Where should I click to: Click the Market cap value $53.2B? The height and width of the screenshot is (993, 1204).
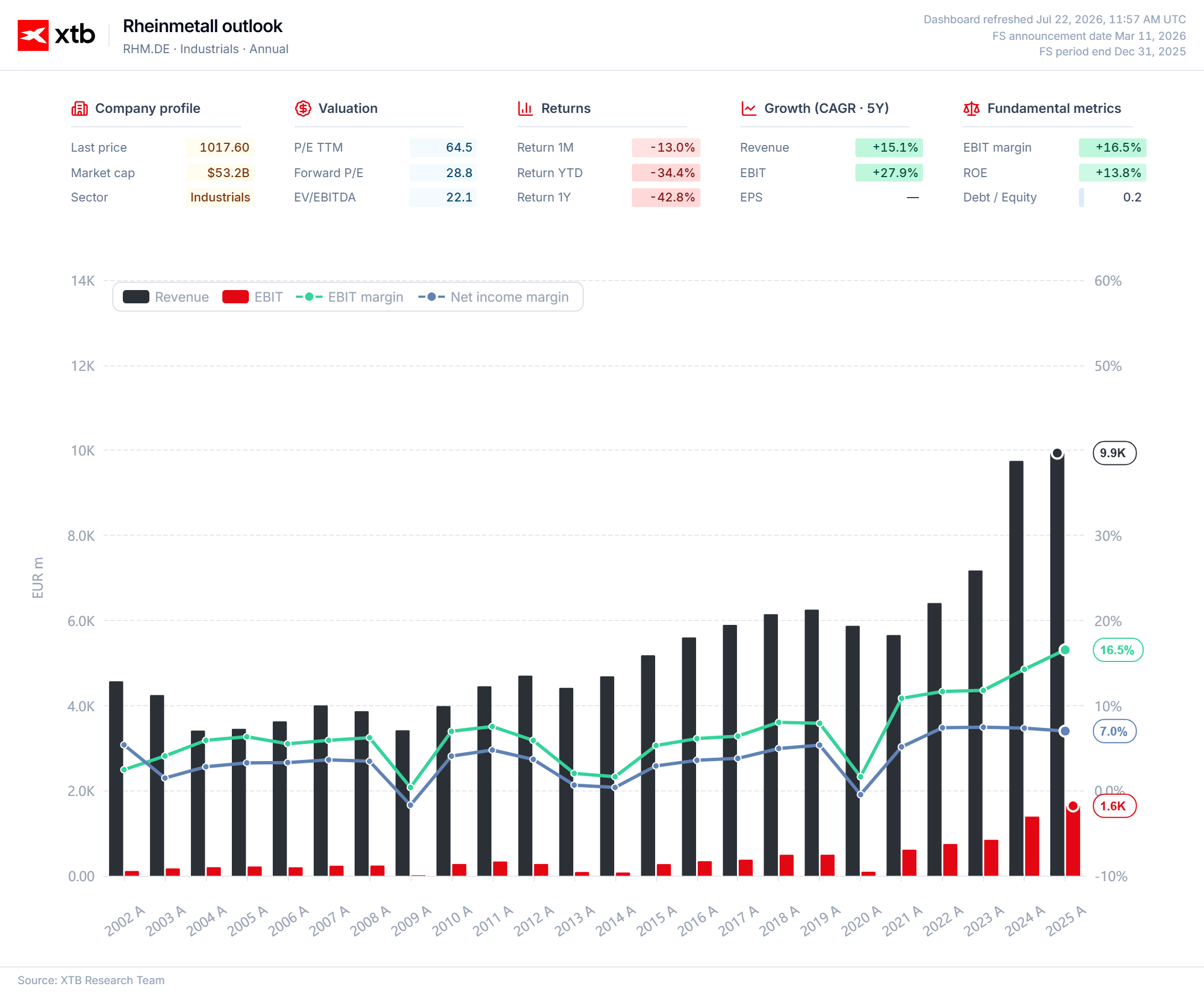click(220, 173)
